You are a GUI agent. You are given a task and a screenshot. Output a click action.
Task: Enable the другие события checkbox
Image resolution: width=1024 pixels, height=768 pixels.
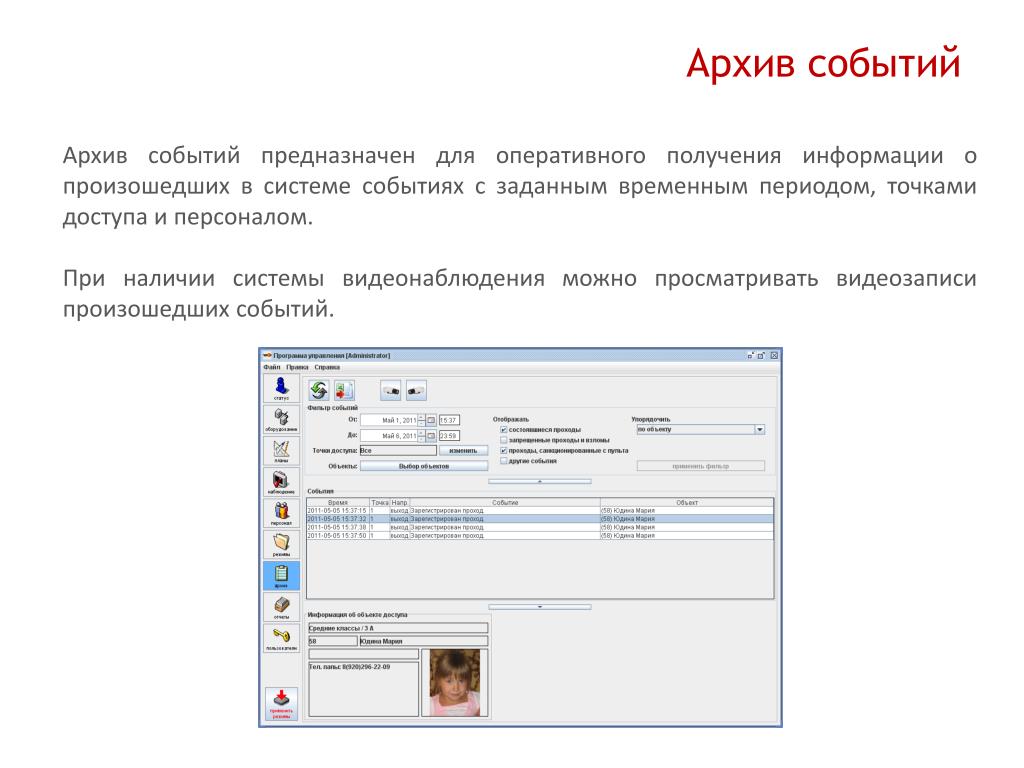(504, 461)
